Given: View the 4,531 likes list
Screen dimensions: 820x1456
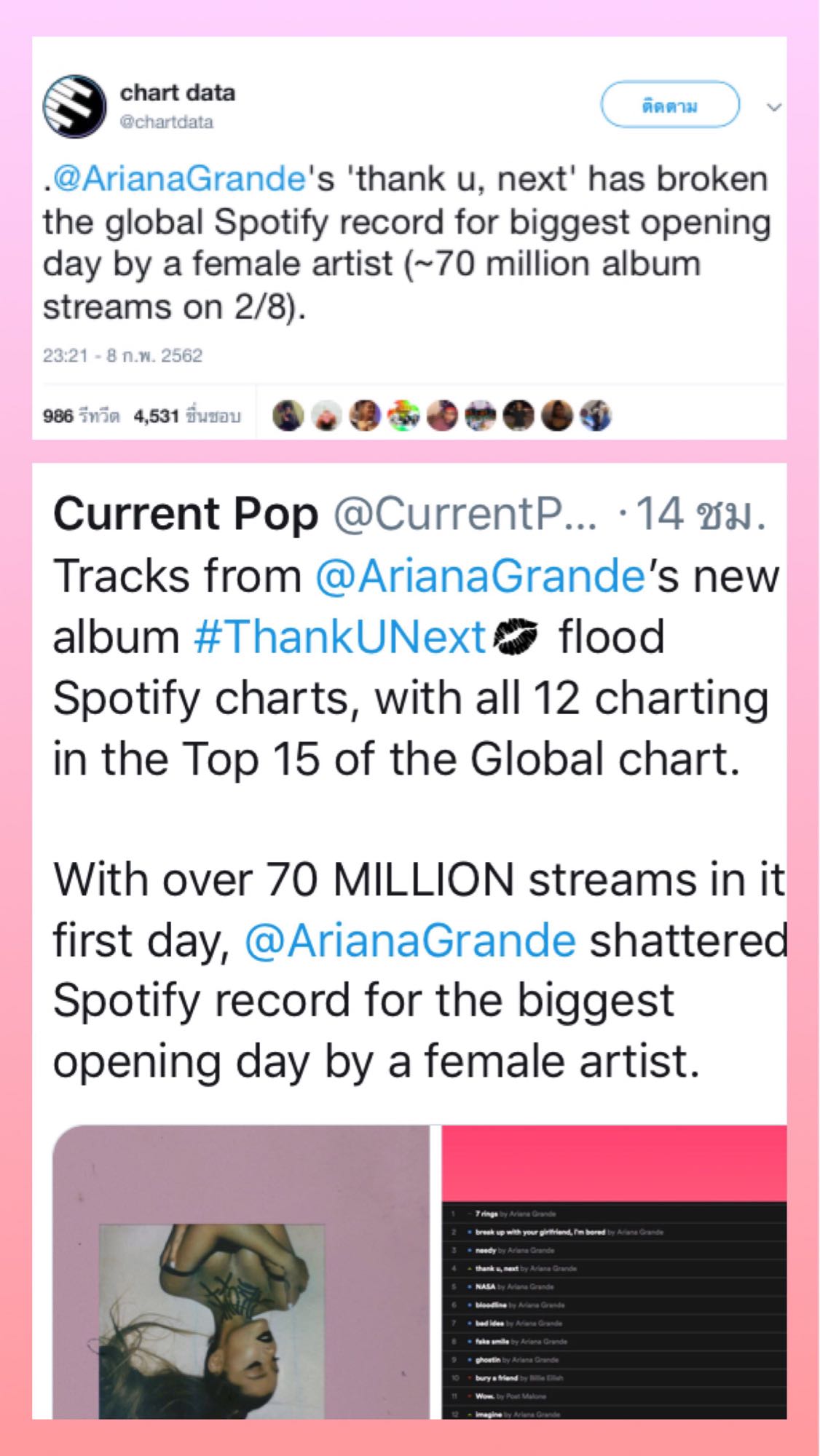Looking at the screenshot, I should (186, 416).
